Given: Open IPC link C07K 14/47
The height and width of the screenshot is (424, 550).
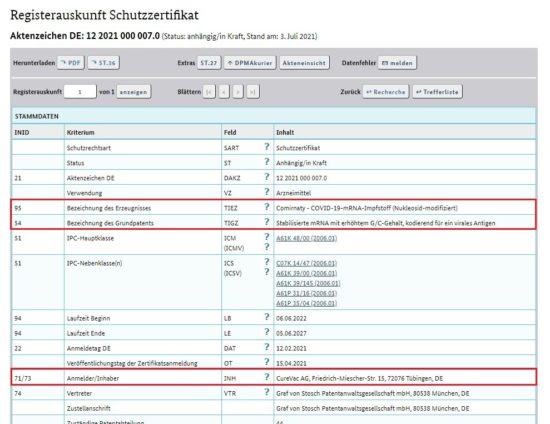Looking at the screenshot, I should click(x=306, y=263).
